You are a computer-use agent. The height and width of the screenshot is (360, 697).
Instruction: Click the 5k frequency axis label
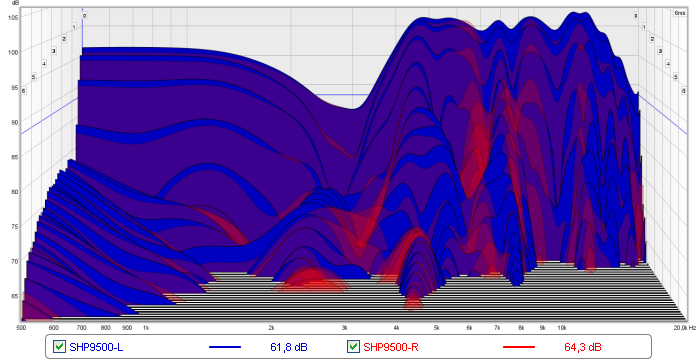437,328
